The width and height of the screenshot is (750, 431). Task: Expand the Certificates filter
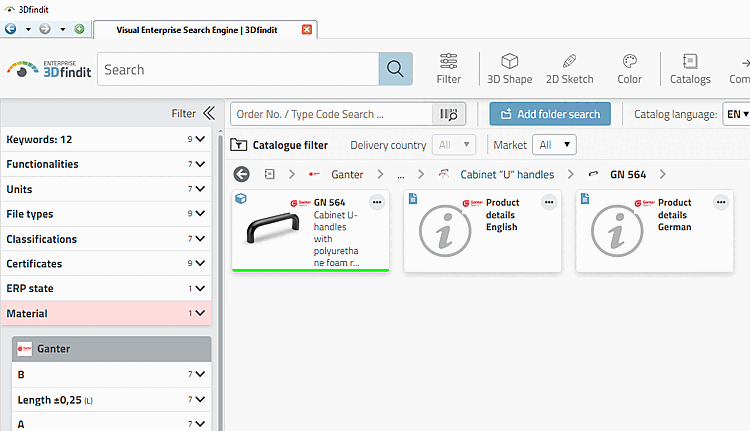(106, 264)
